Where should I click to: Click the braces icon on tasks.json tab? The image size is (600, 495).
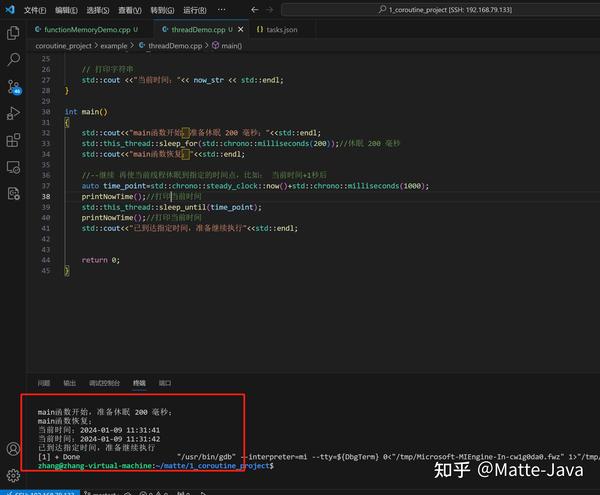coord(260,29)
